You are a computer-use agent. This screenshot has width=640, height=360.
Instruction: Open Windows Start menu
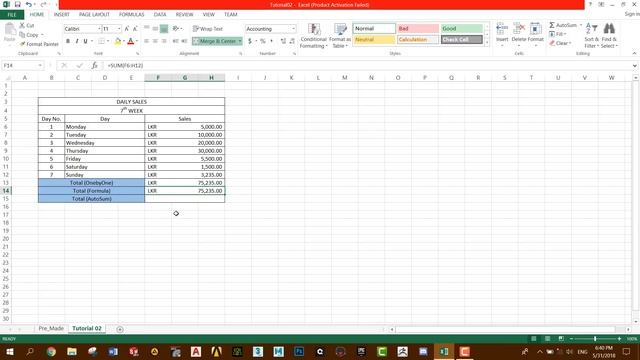click(x=10, y=351)
